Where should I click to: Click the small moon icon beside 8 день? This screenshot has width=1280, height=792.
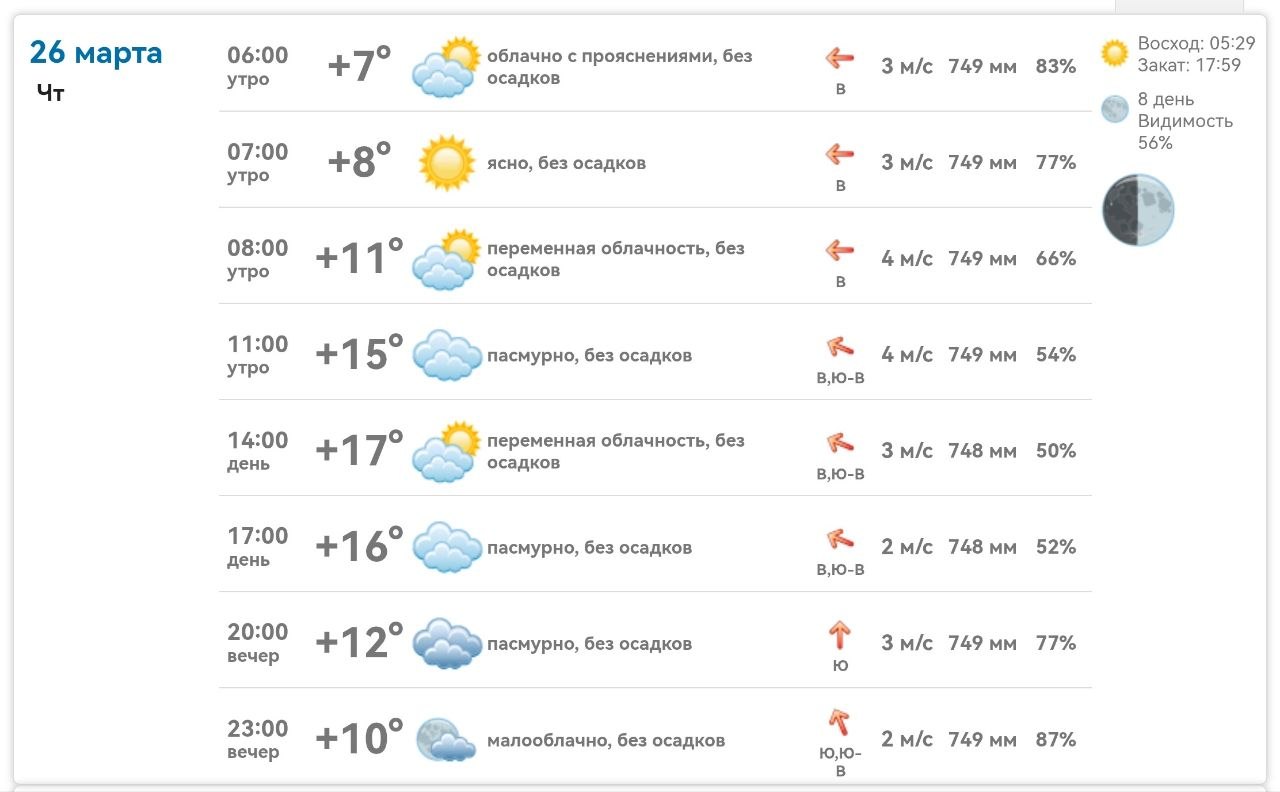pos(1114,109)
